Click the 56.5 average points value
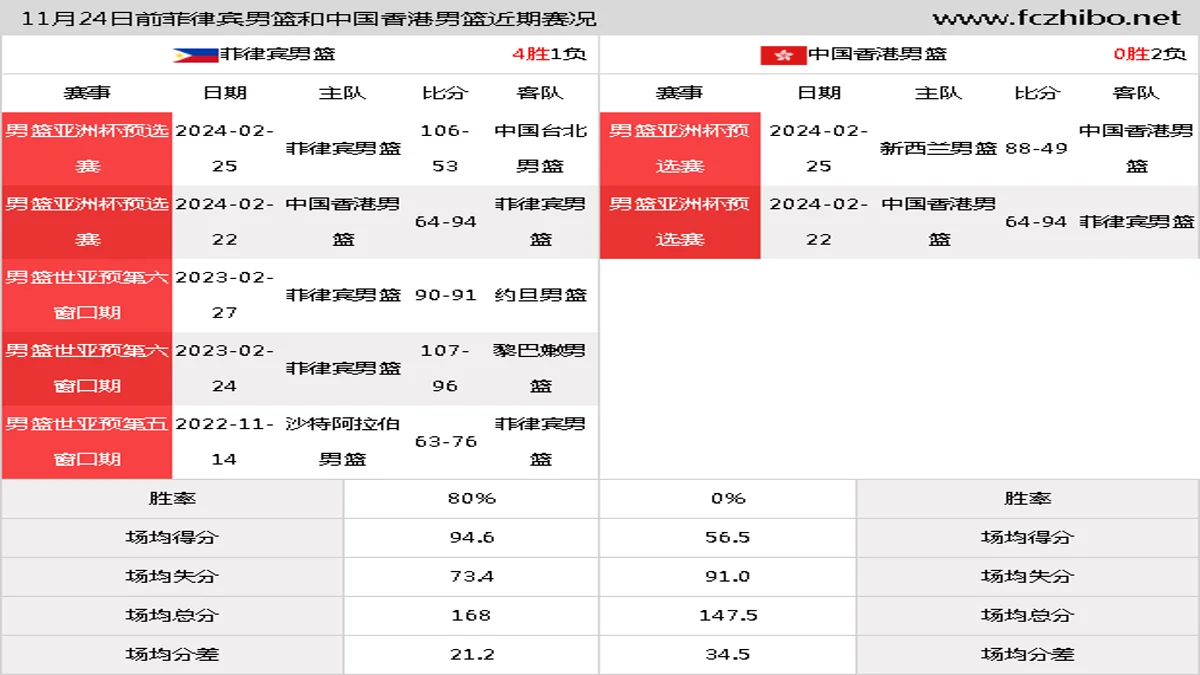 [x=728, y=537]
